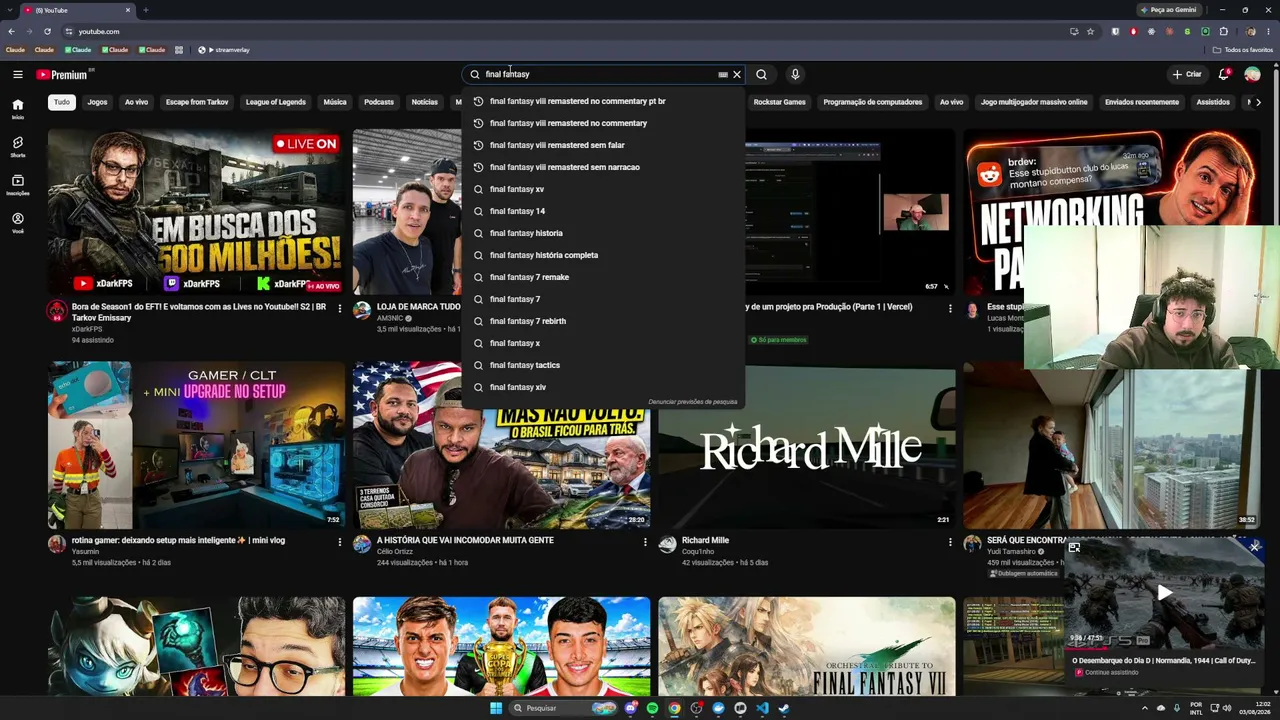1280x720 pixels.
Task: Open the Célio Ortizz channel link
Action: [x=394, y=551]
